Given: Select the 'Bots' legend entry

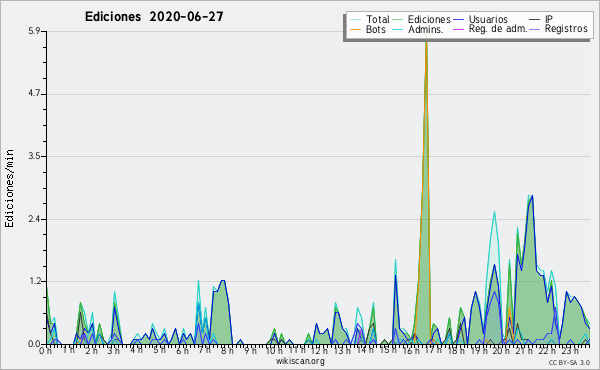Looking at the screenshot, I should coord(376,29).
